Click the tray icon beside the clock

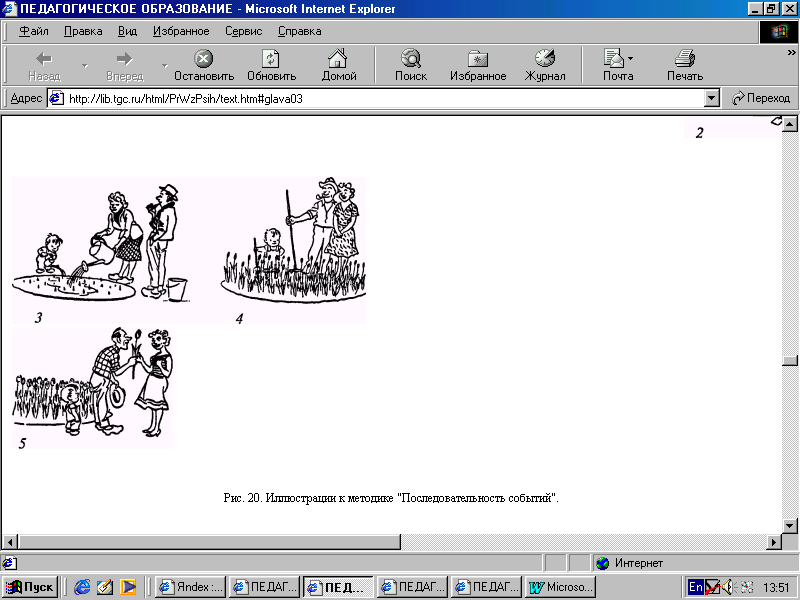tap(747, 587)
